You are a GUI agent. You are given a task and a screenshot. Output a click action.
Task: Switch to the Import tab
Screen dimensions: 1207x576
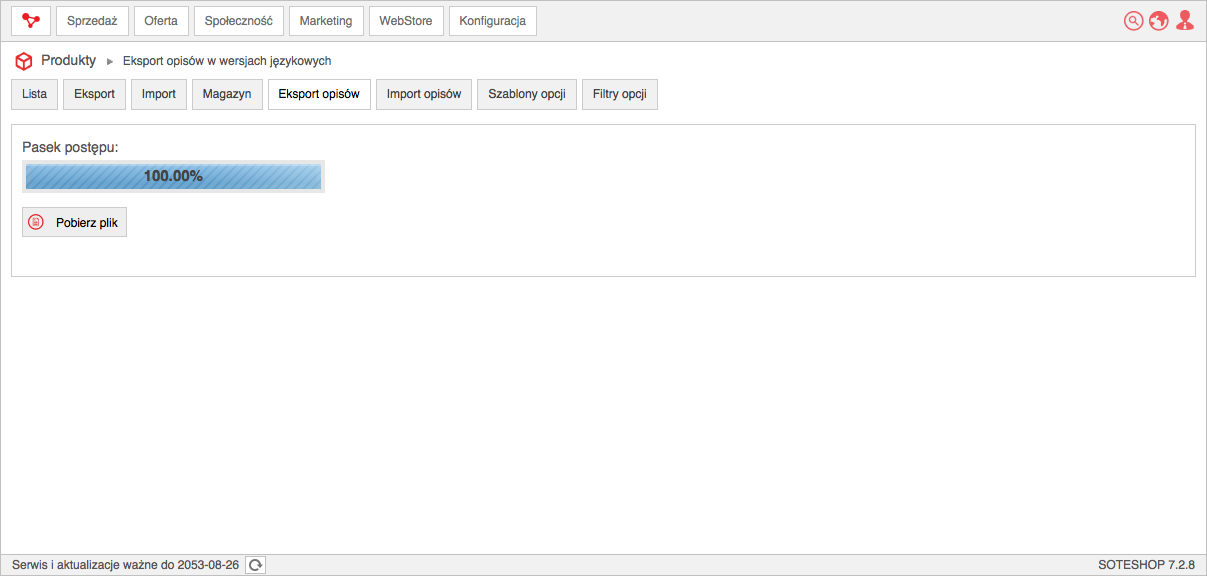[159, 94]
